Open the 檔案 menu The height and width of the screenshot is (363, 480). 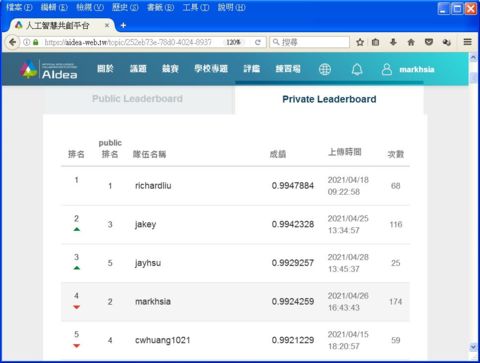click(x=19, y=7)
